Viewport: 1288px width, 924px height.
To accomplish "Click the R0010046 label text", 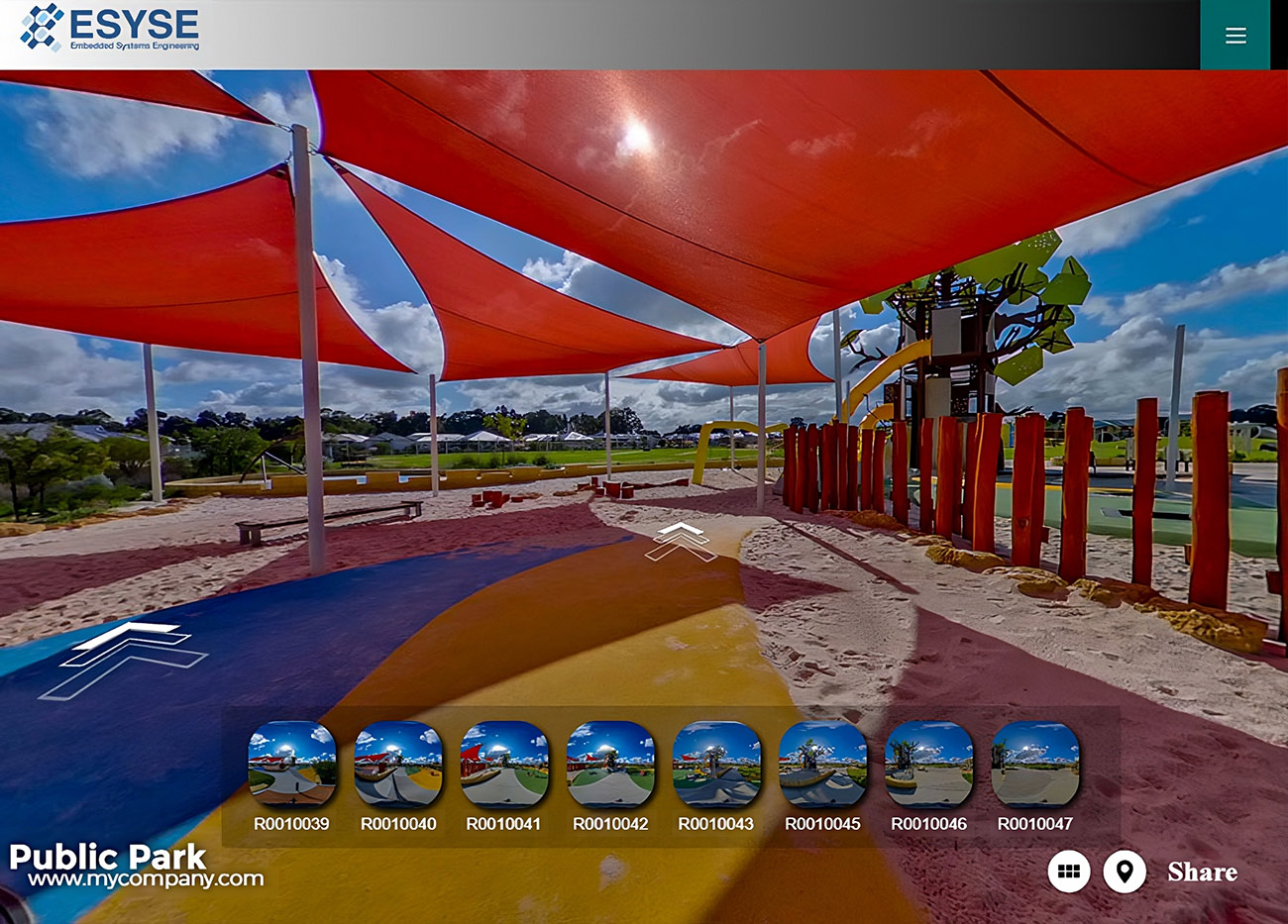I will (x=929, y=824).
